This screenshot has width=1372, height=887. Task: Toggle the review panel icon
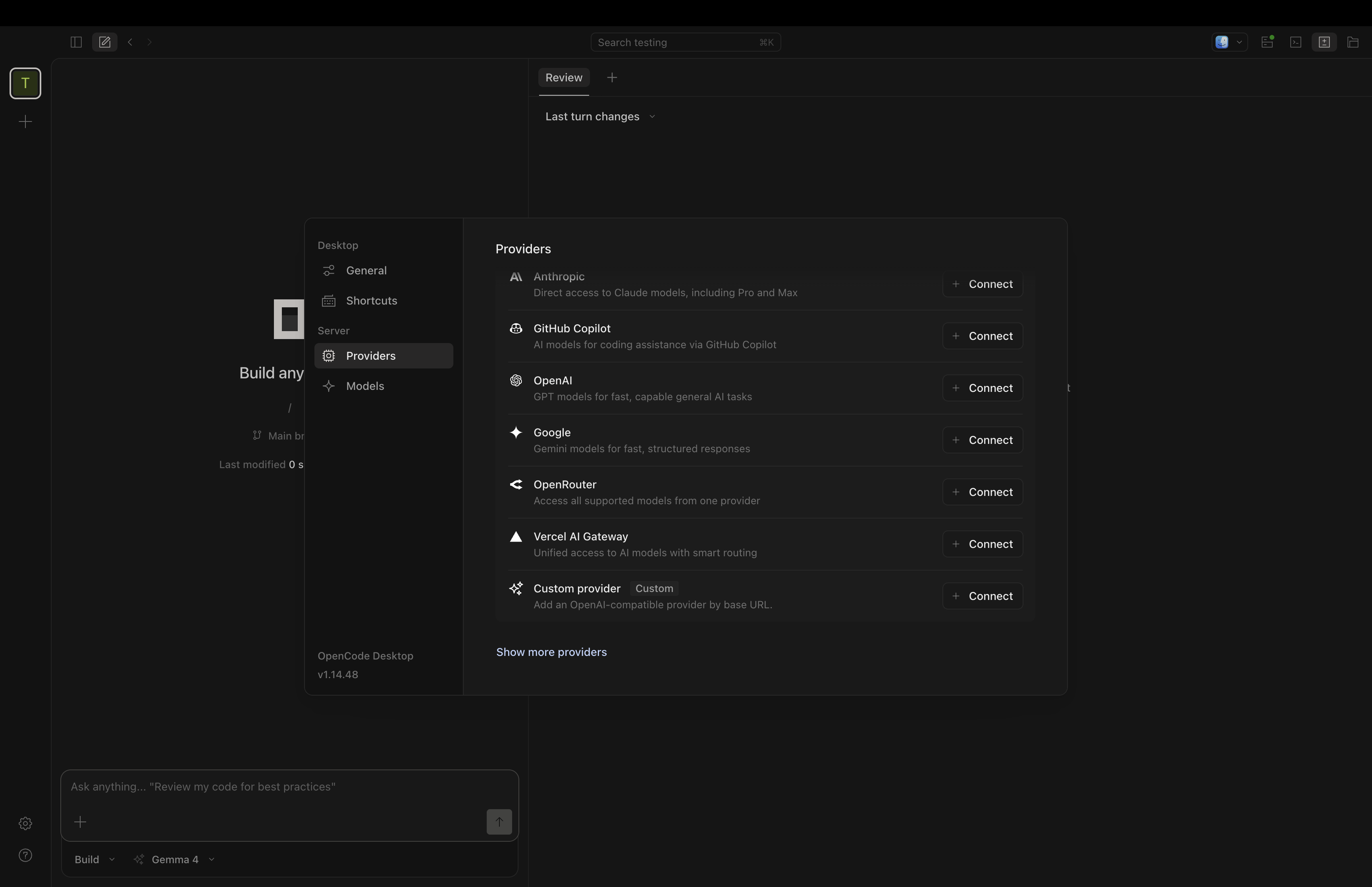click(x=1324, y=42)
